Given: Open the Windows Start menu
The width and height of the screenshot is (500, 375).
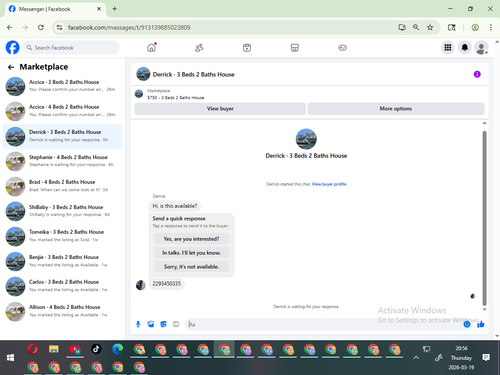Looking at the screenshot, I should (x=10, y=357).
